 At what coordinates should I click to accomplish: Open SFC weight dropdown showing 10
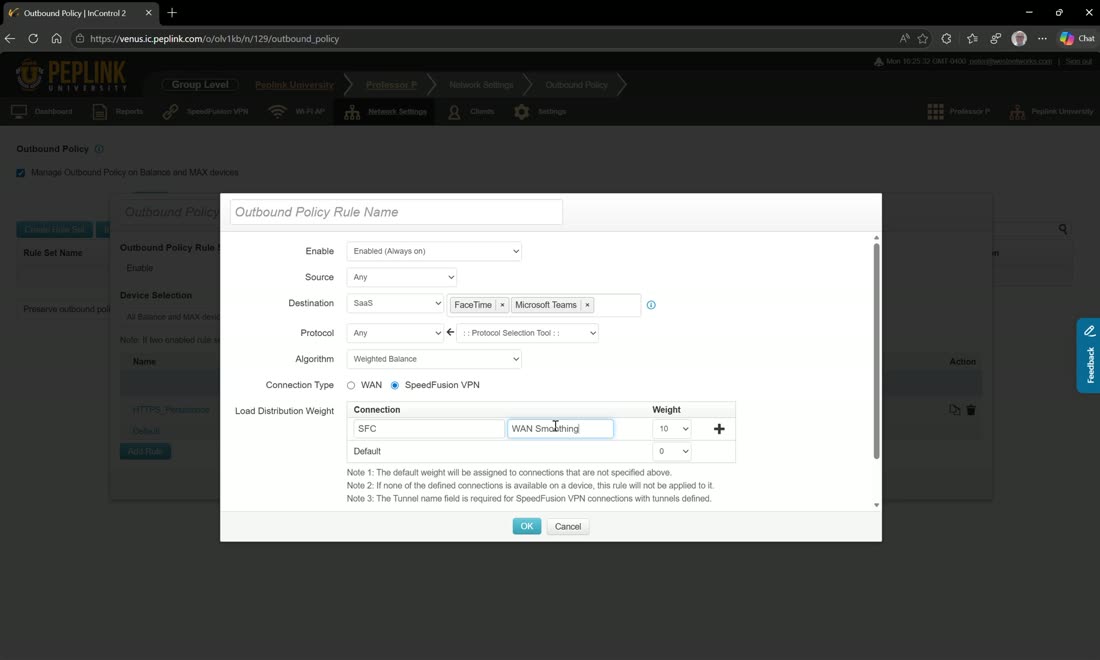pyautogui.click(x=672, y=429)
